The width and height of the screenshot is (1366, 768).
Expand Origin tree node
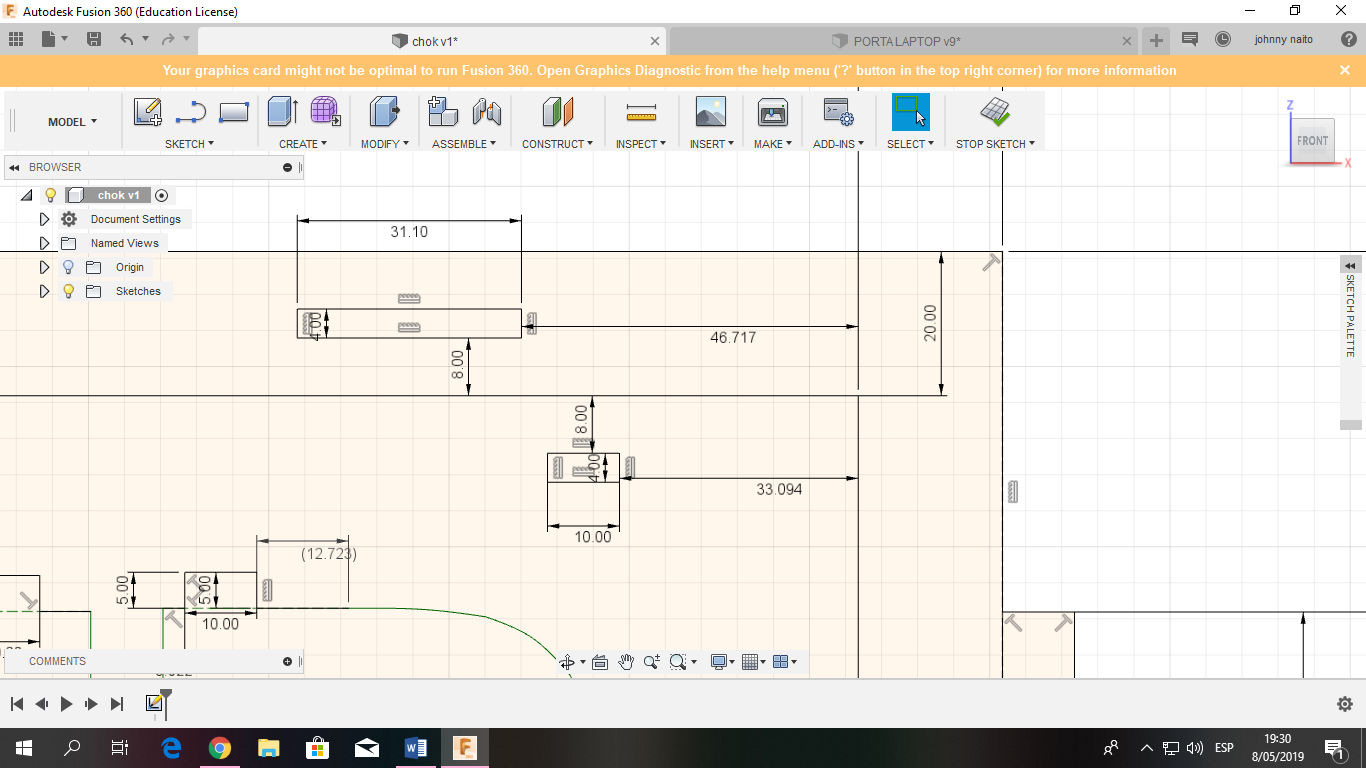44,267
